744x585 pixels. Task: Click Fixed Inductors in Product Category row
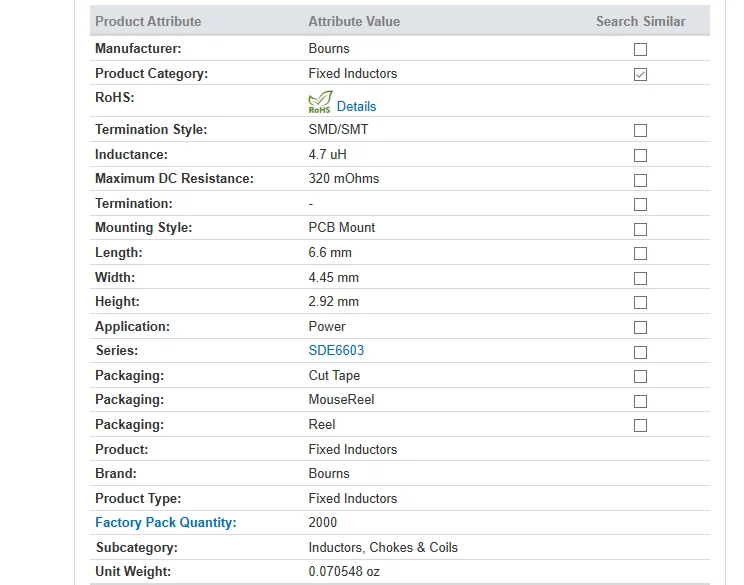(353, 74)
